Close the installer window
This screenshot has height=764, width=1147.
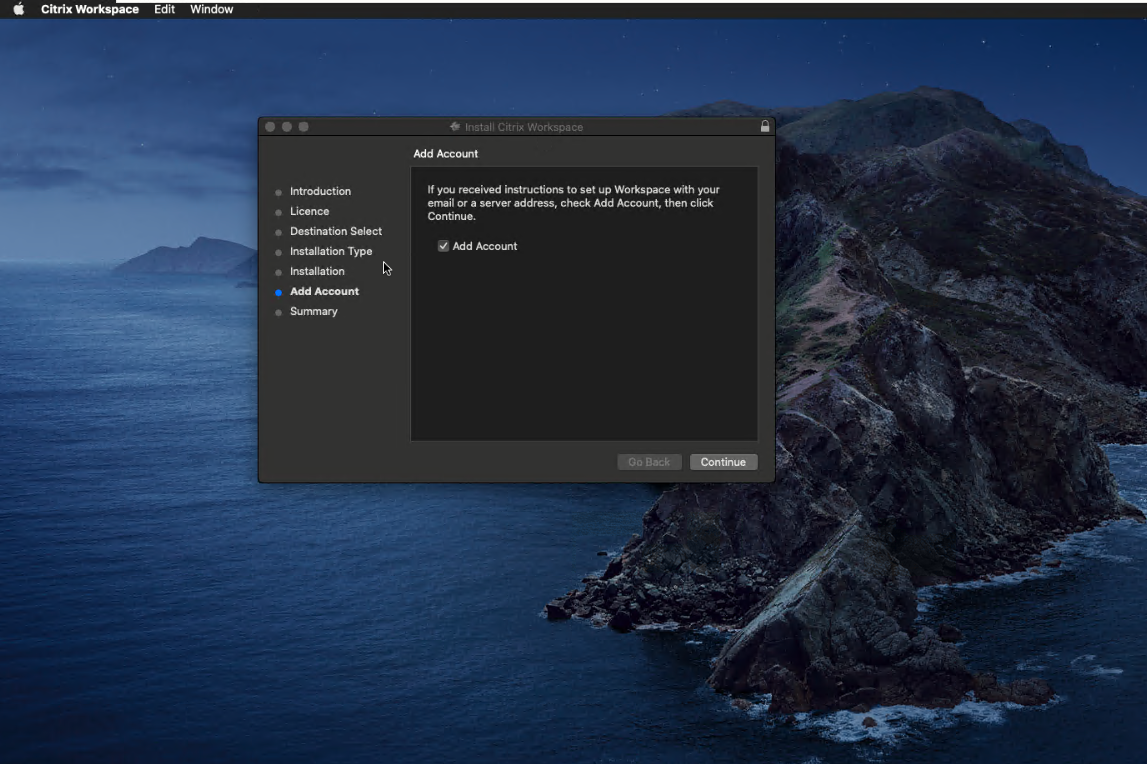270,127
